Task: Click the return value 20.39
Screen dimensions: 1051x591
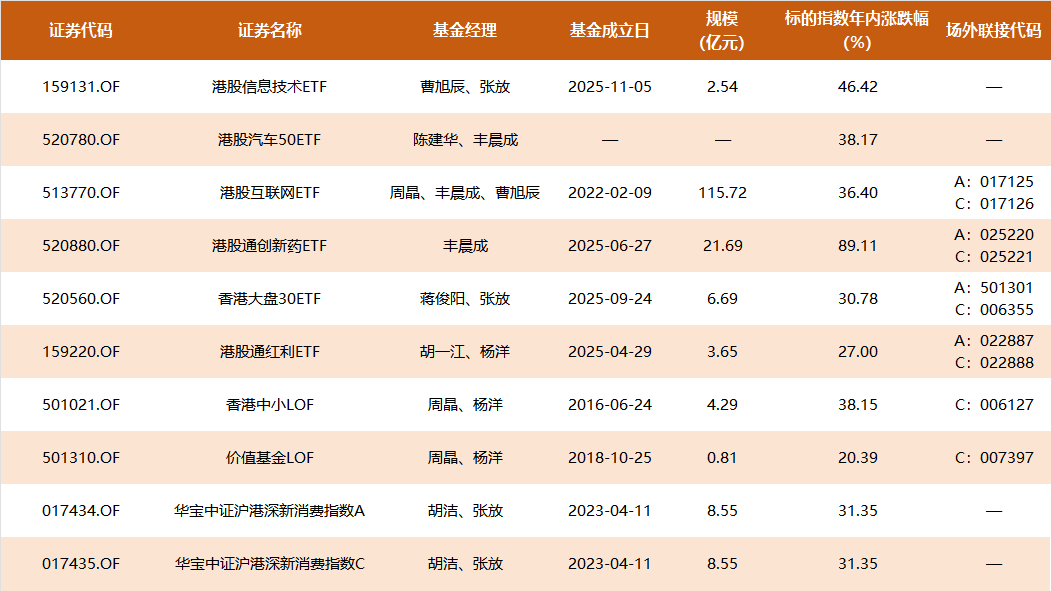Action: (x=858, y=458)
